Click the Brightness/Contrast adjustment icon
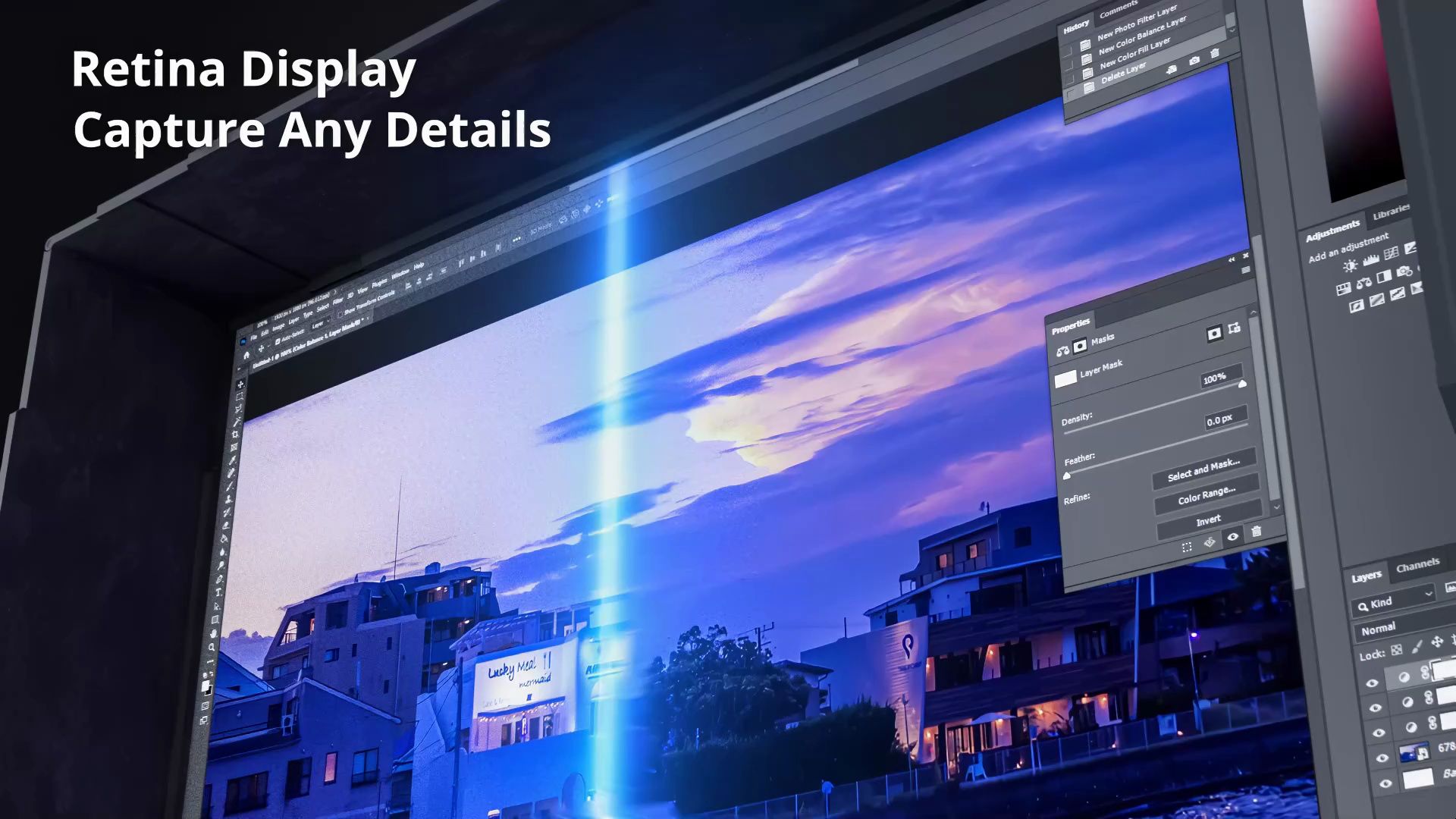The height and width of the screenshot is (819, 1456). point(1350,266)
